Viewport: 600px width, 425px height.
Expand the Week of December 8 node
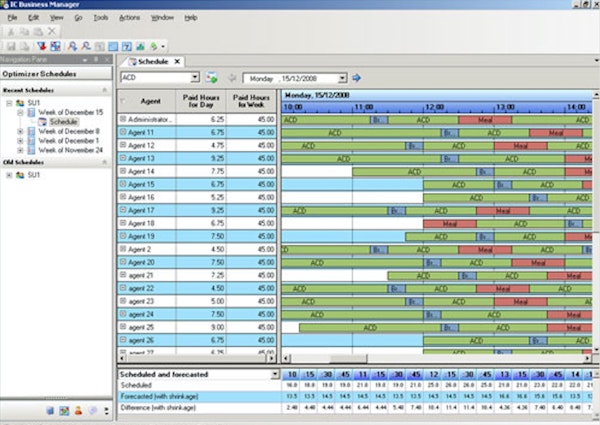[x=21, y=131]
